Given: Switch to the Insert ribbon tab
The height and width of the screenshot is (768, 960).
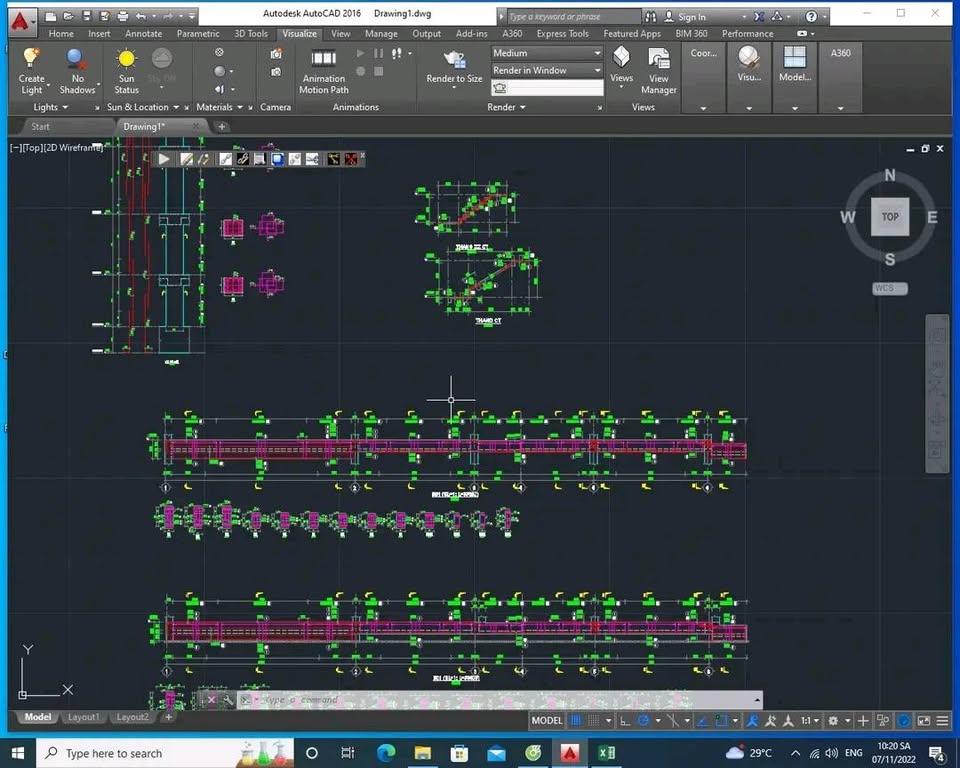Looking at the screenshot, I should (99, 34).
